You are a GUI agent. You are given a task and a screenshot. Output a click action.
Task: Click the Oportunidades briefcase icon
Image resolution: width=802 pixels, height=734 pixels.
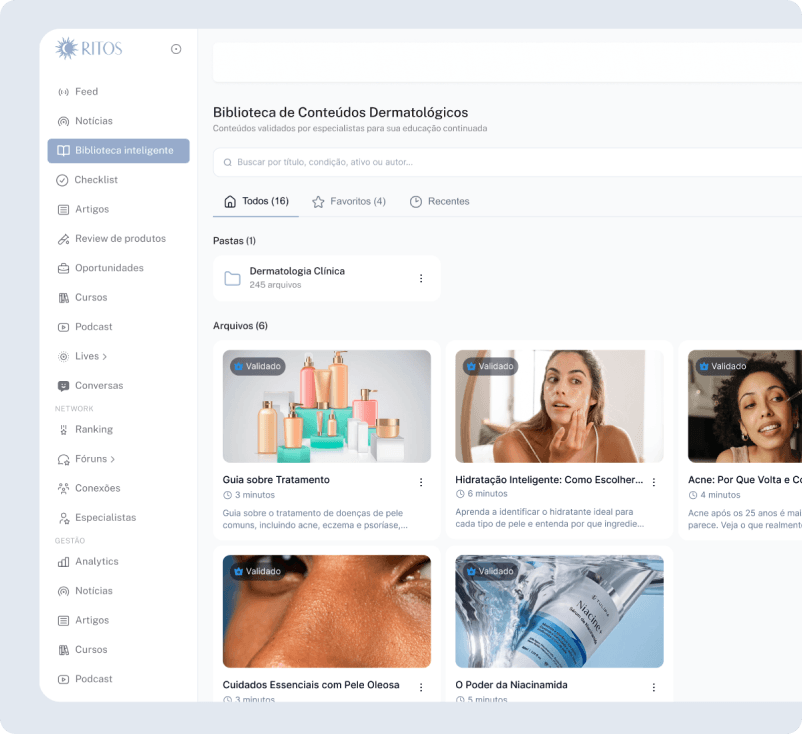coord(63,268)
